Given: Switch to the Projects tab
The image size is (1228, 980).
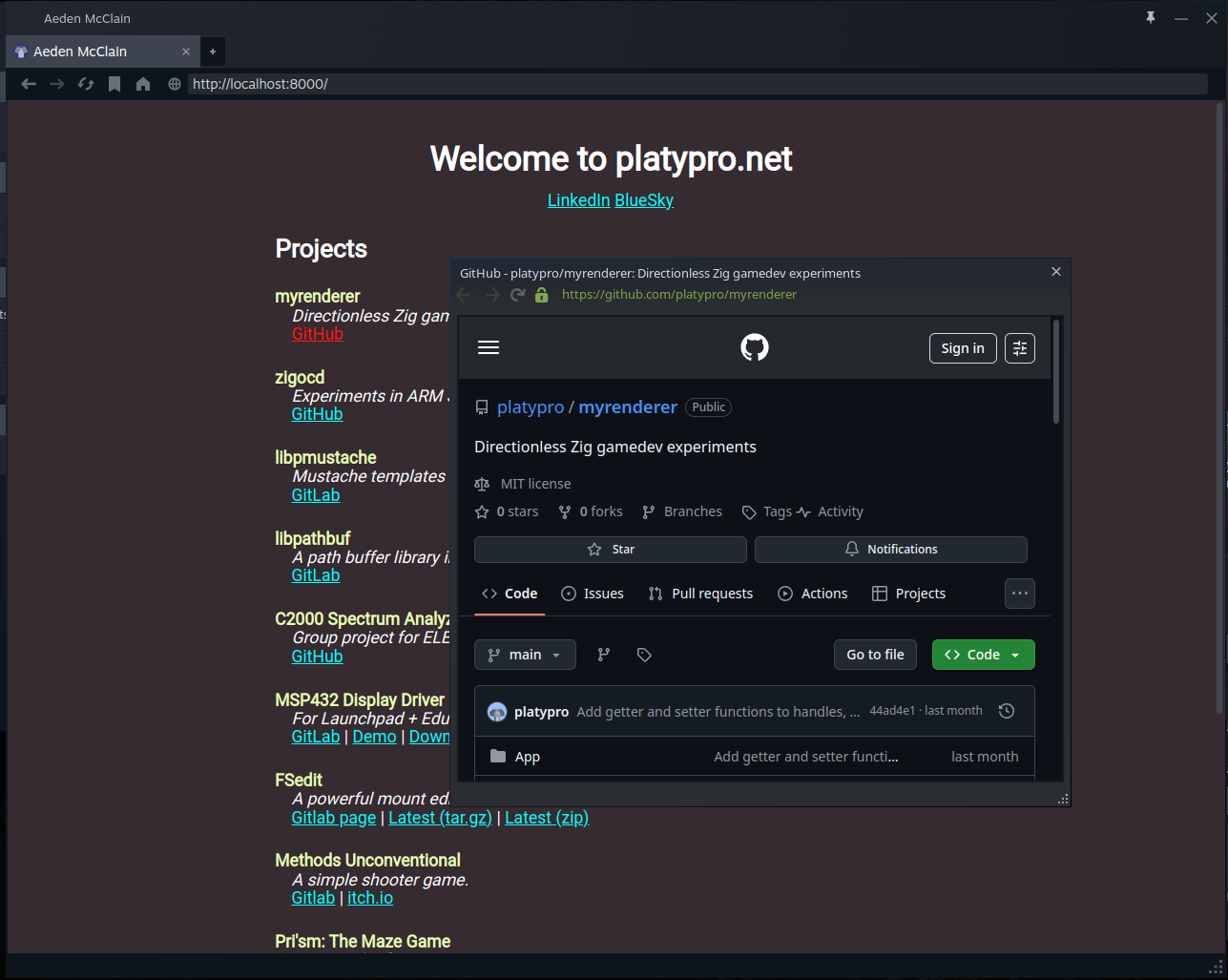Looking at the screenshot, I should [908, 594].
